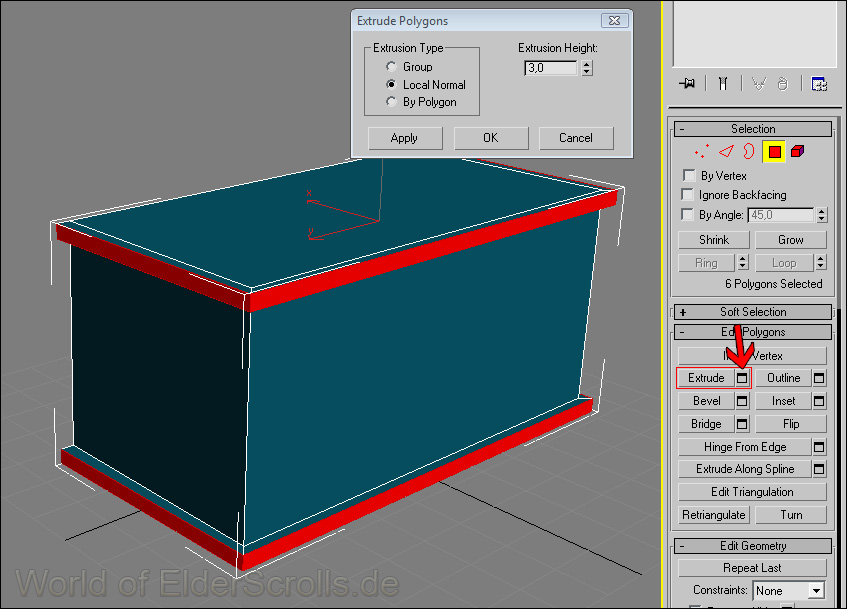Click the Extrude button

tap(706, 378)
